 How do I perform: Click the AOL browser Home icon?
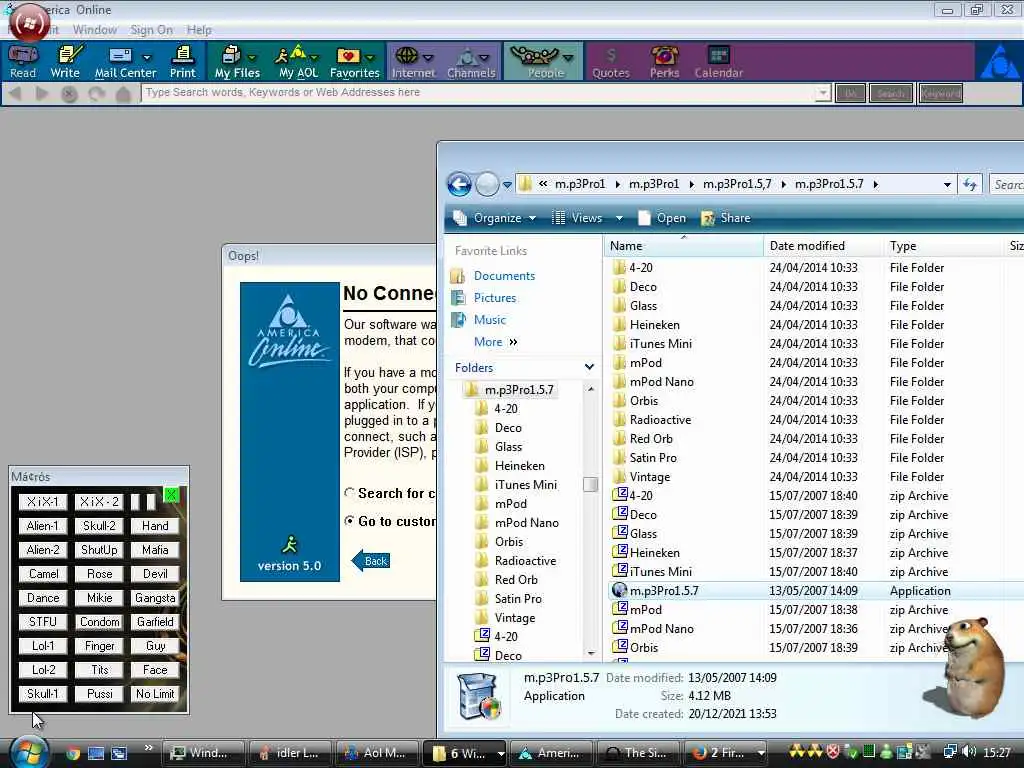123,94
